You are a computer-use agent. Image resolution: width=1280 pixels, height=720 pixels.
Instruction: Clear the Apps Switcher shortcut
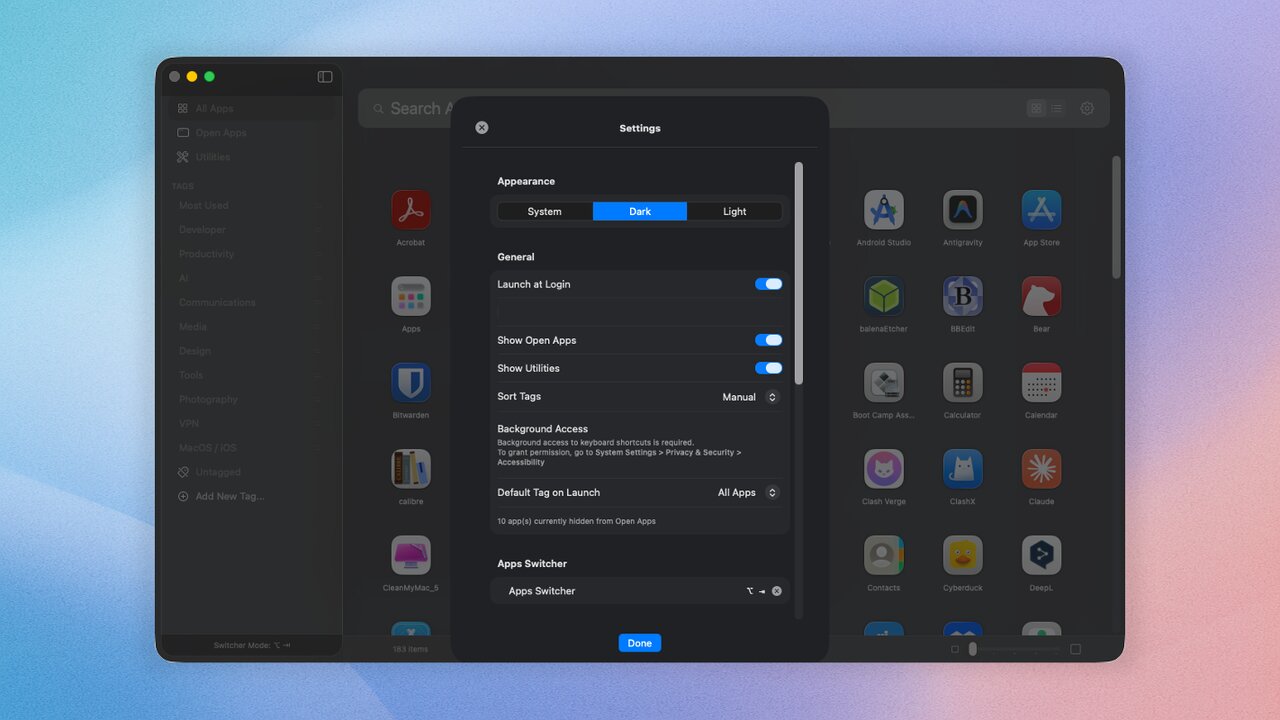777,591
